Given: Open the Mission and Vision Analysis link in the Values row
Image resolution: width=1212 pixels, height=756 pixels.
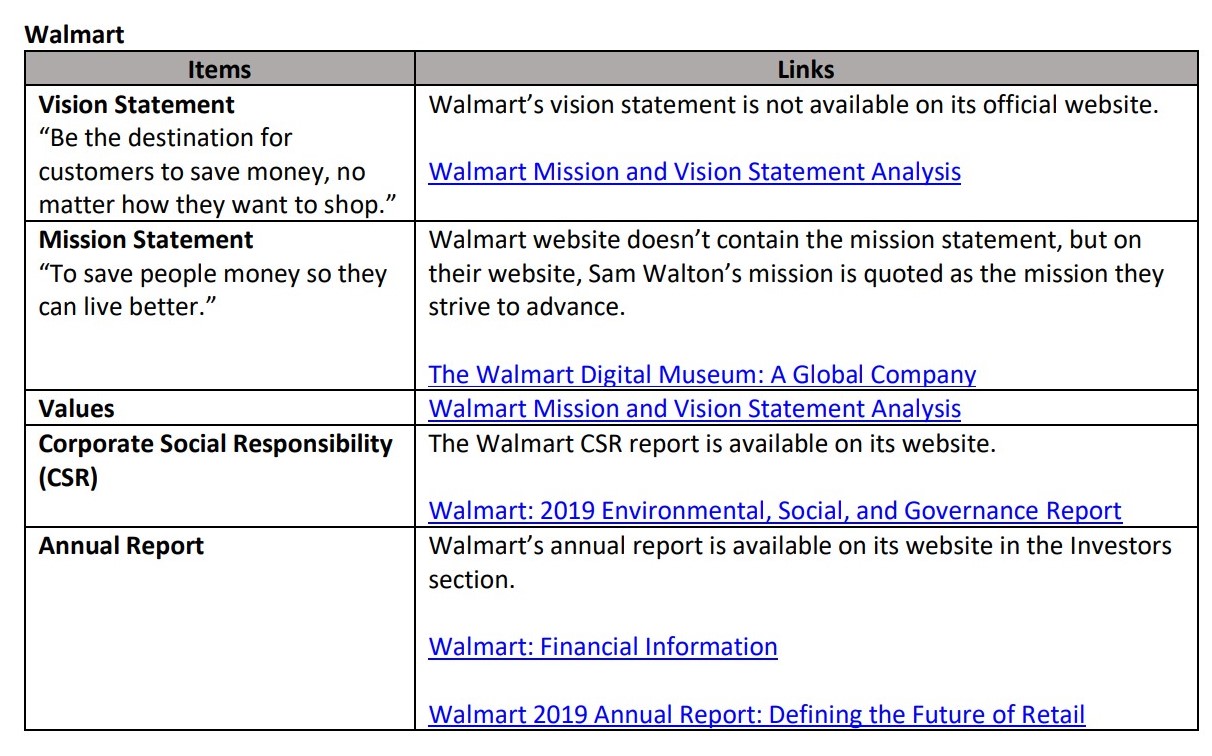Looking at the screenshot, I should (x=695, y=409).
